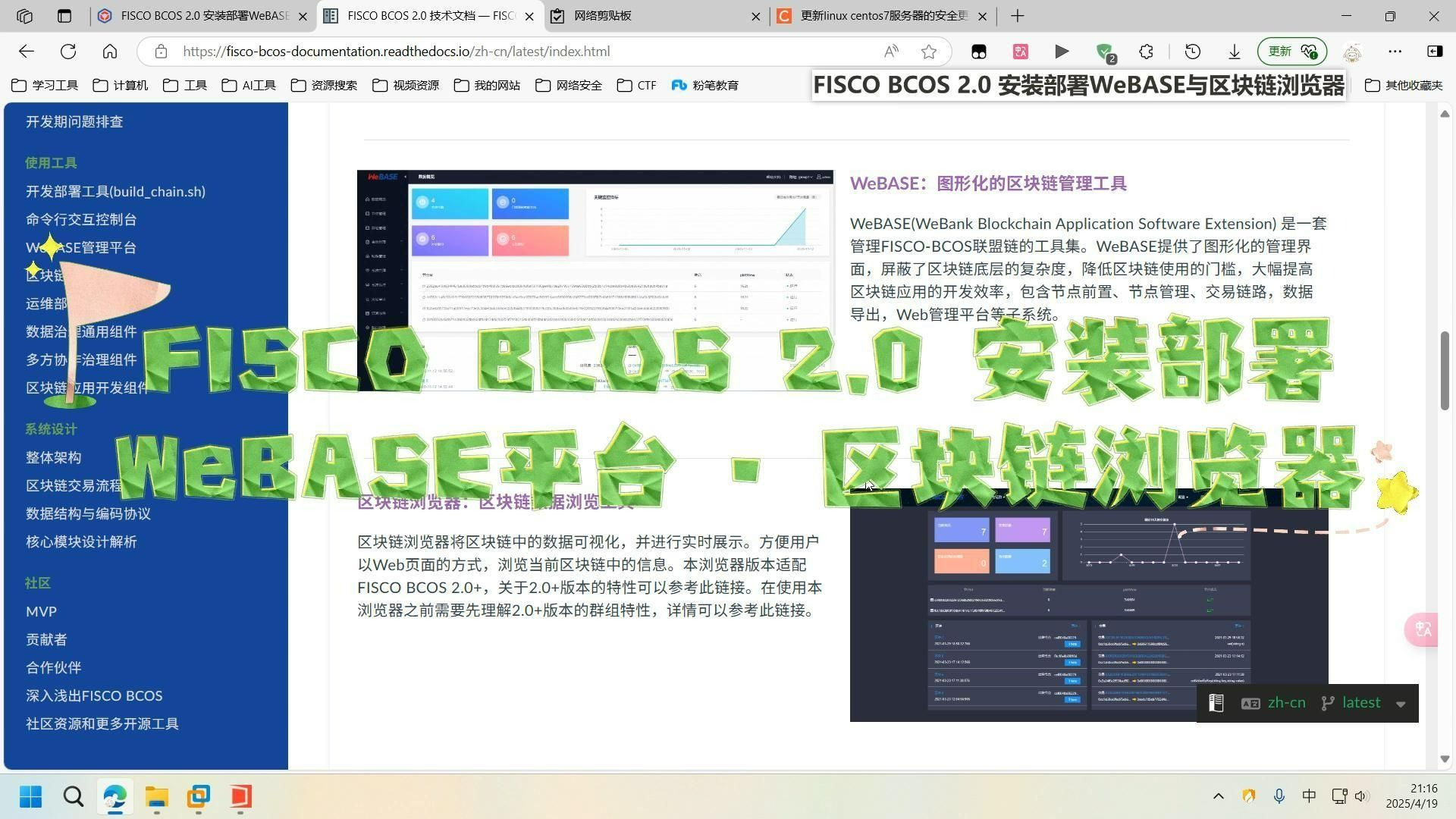The height and width of the screenshot is (819, 1456).
Task: Open File Explorer from the taskbar
Action: [x=157, y=796]
